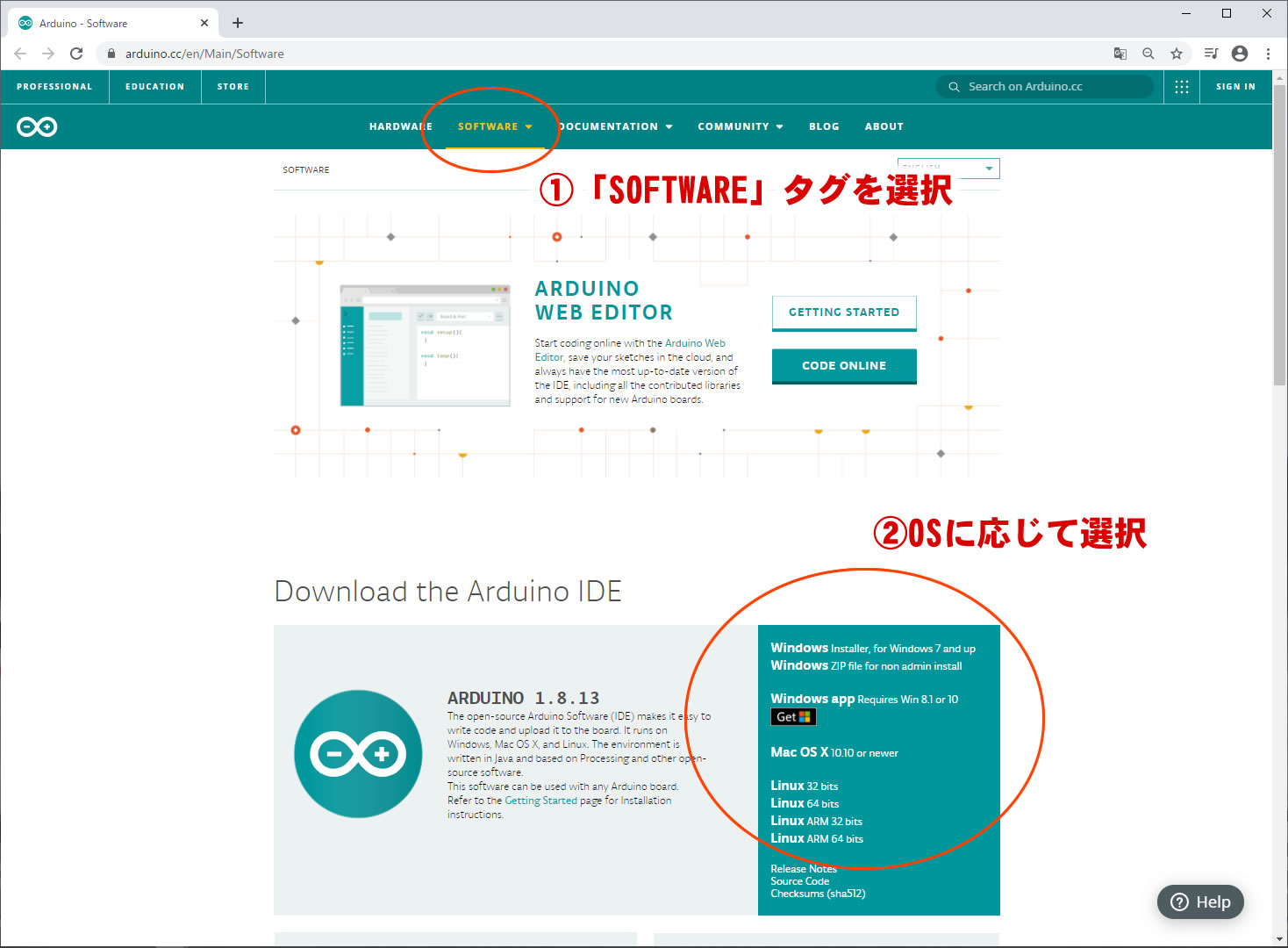Image resolution: width=1288 pixels, height=948 pixels.
Task: Open the translate page icon
Action: pos(1120,54)
